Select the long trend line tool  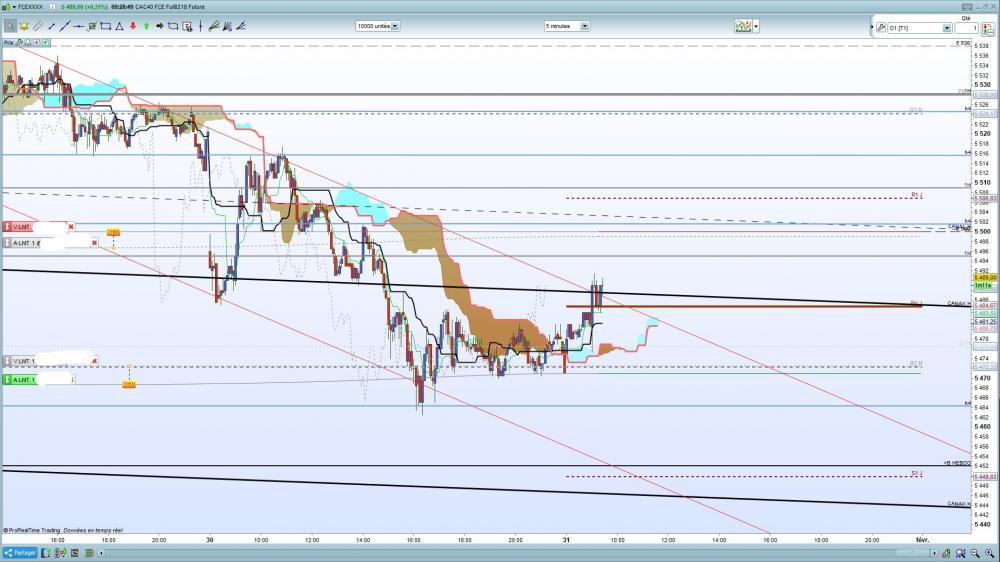pos(65,26)
